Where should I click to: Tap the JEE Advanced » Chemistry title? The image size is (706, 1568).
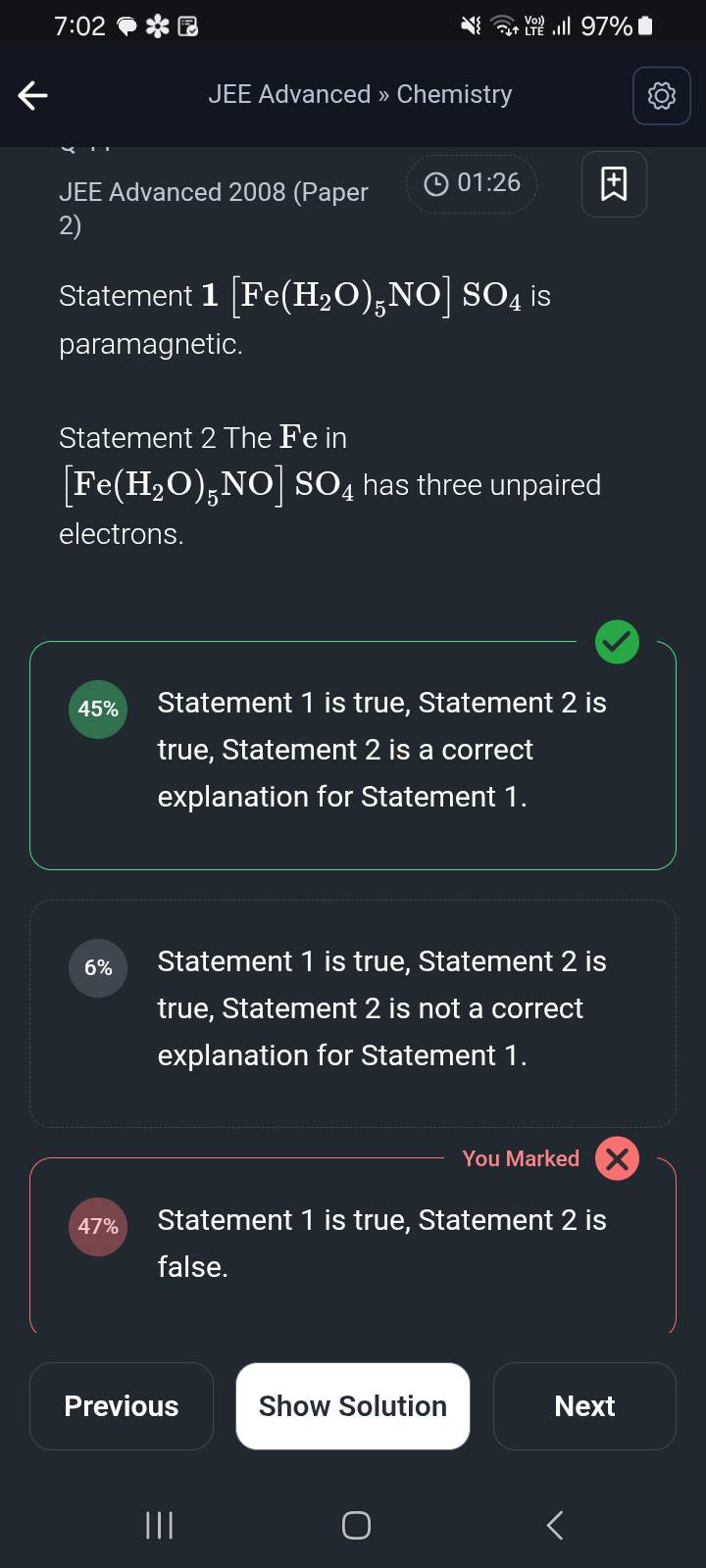click(x=360, y=94)
